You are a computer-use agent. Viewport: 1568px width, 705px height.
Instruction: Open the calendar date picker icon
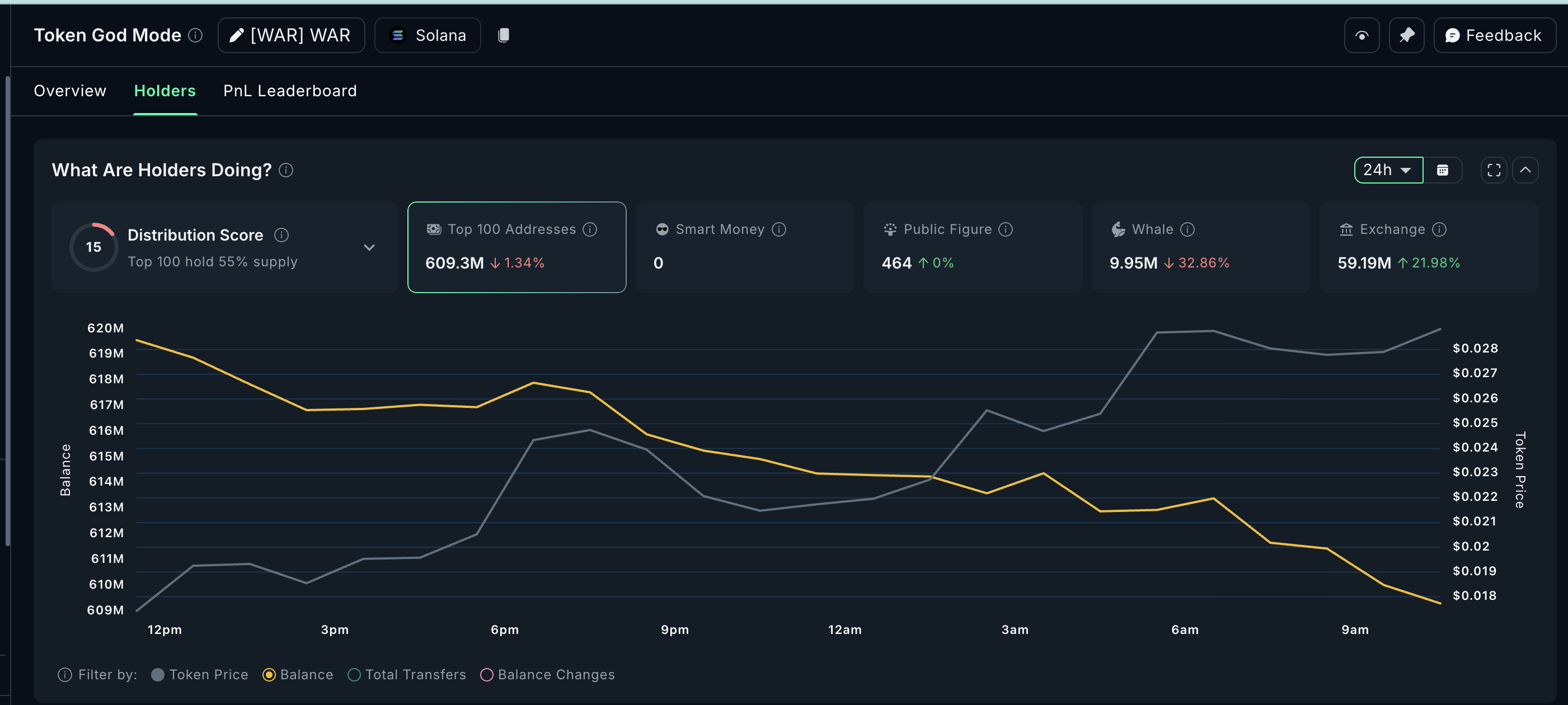1442,170
